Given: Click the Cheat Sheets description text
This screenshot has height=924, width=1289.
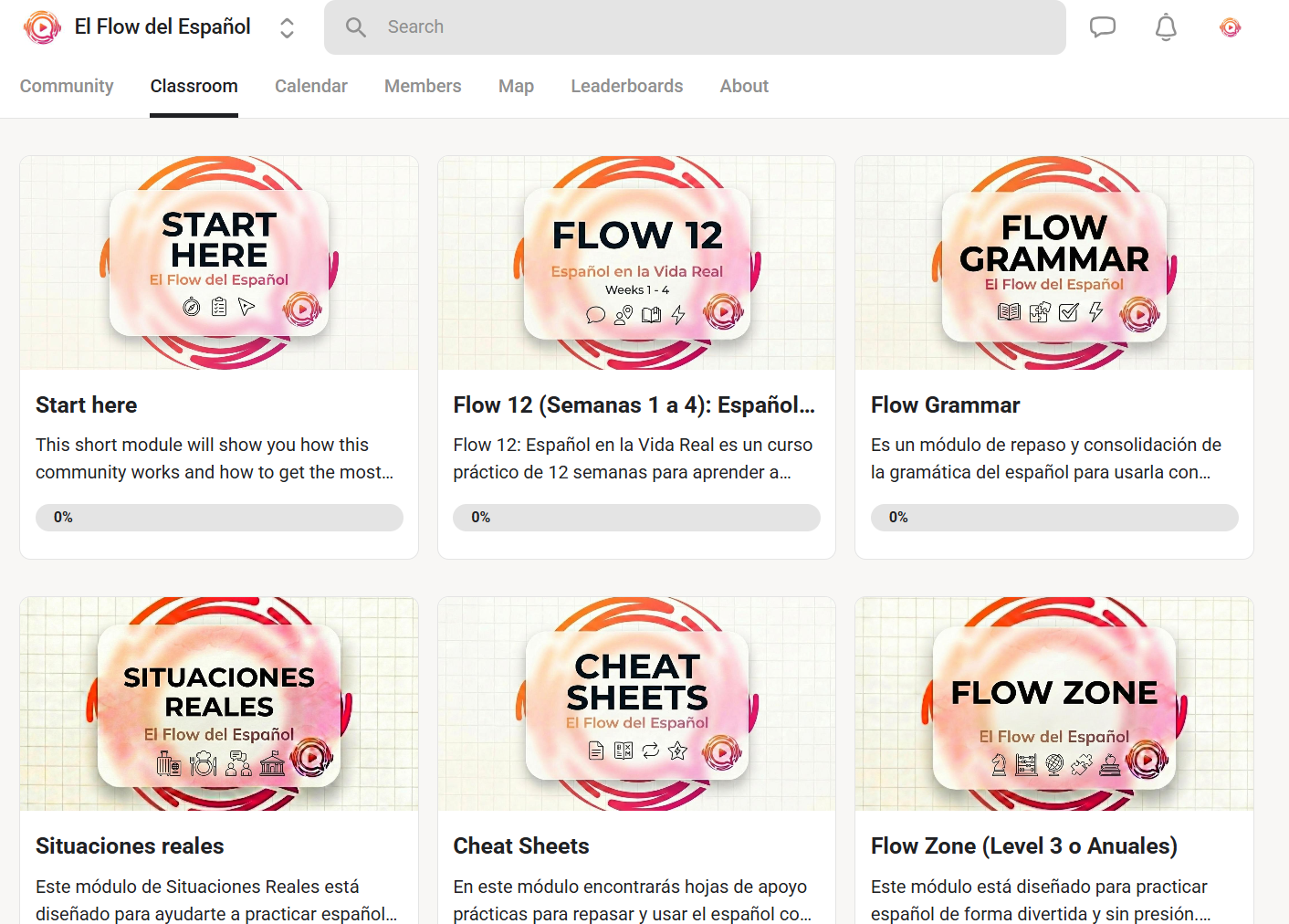Looking at the screenshot, I should 633,900.
